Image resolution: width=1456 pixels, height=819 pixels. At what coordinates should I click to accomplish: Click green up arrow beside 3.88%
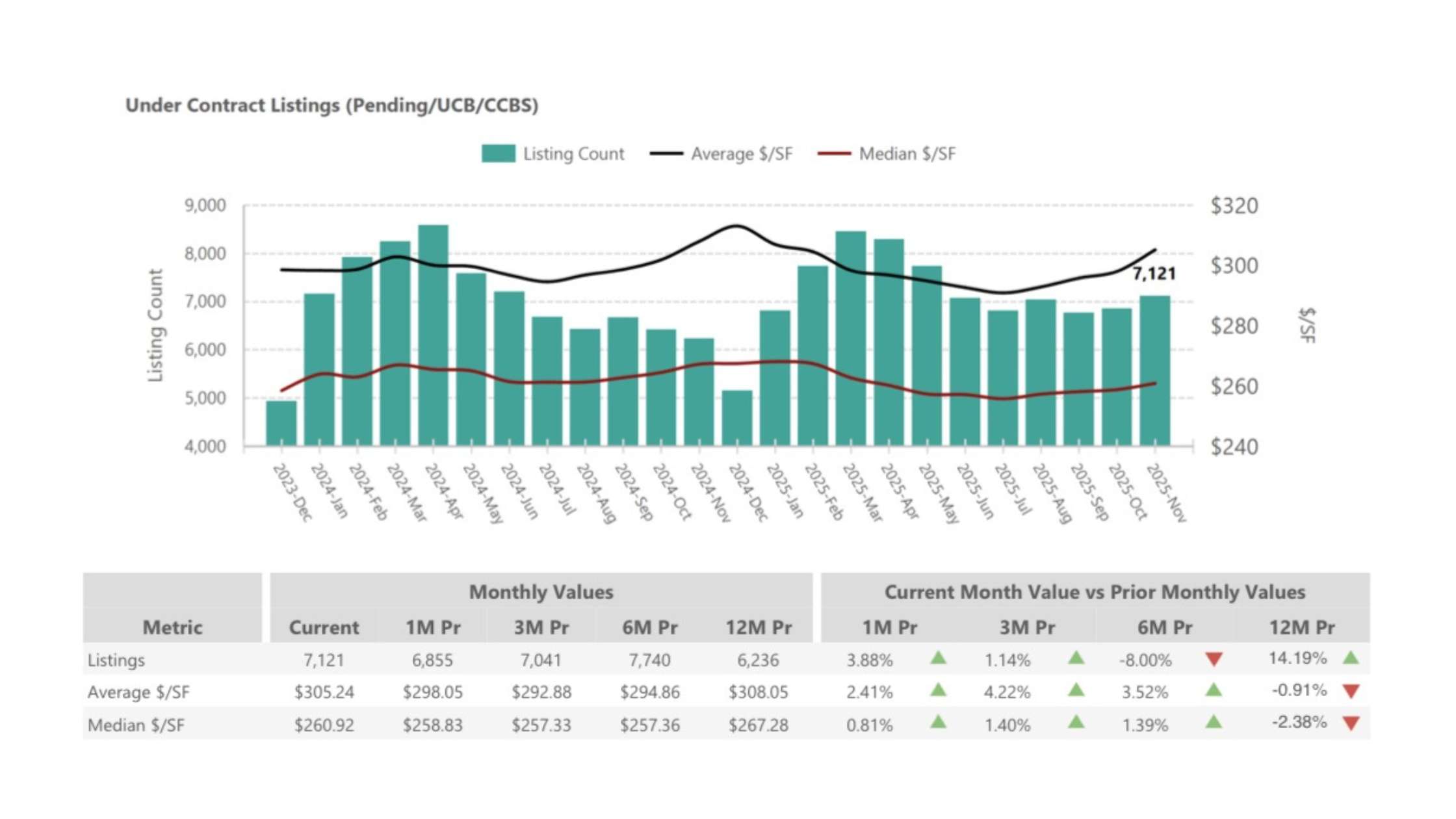pyautogui.click(x=938, y=658)
